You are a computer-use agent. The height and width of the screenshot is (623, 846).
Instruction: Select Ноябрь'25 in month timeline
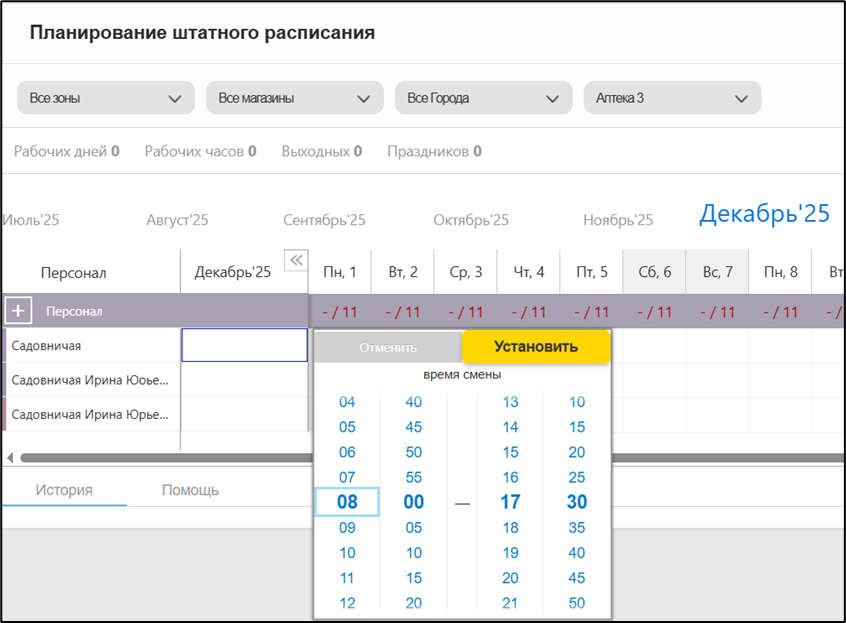point(618,220)
